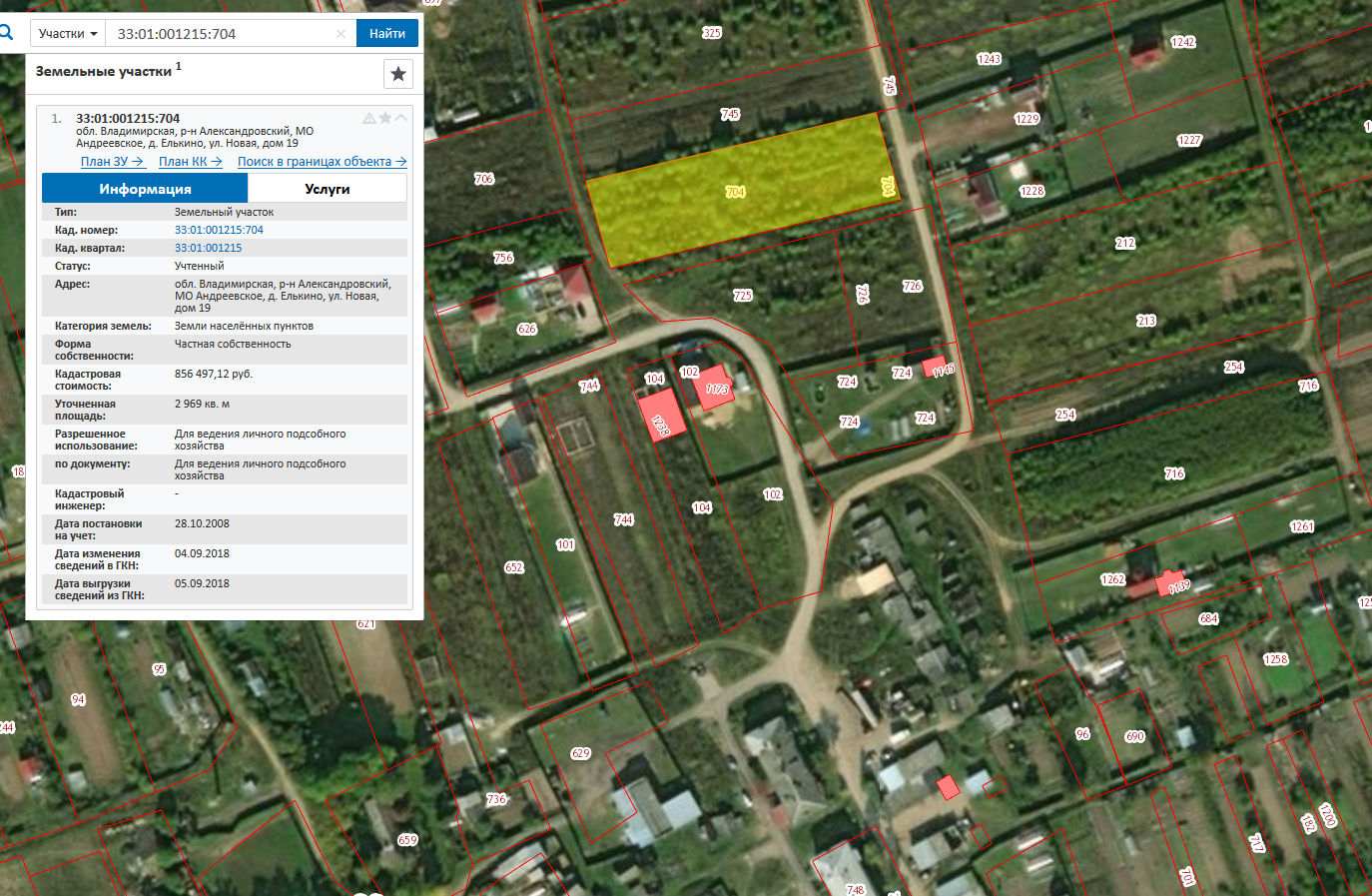Click parcel label 213 on the map

click(1146, 321)
